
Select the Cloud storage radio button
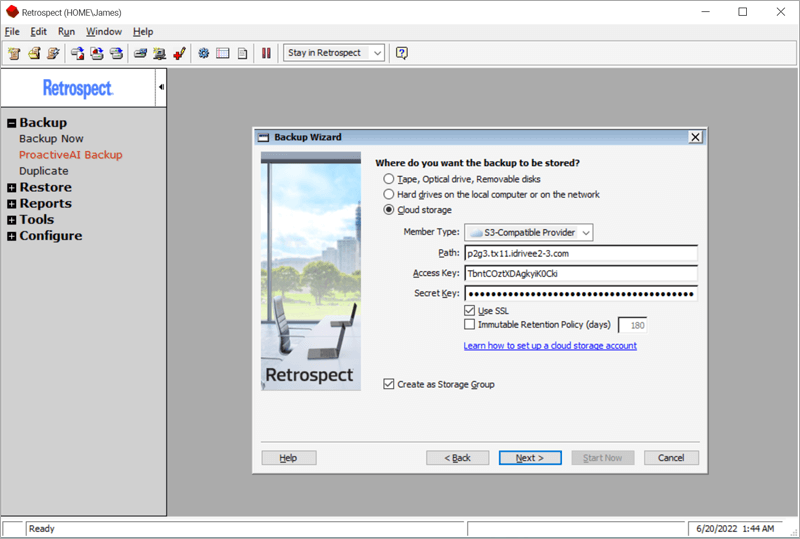389,210
